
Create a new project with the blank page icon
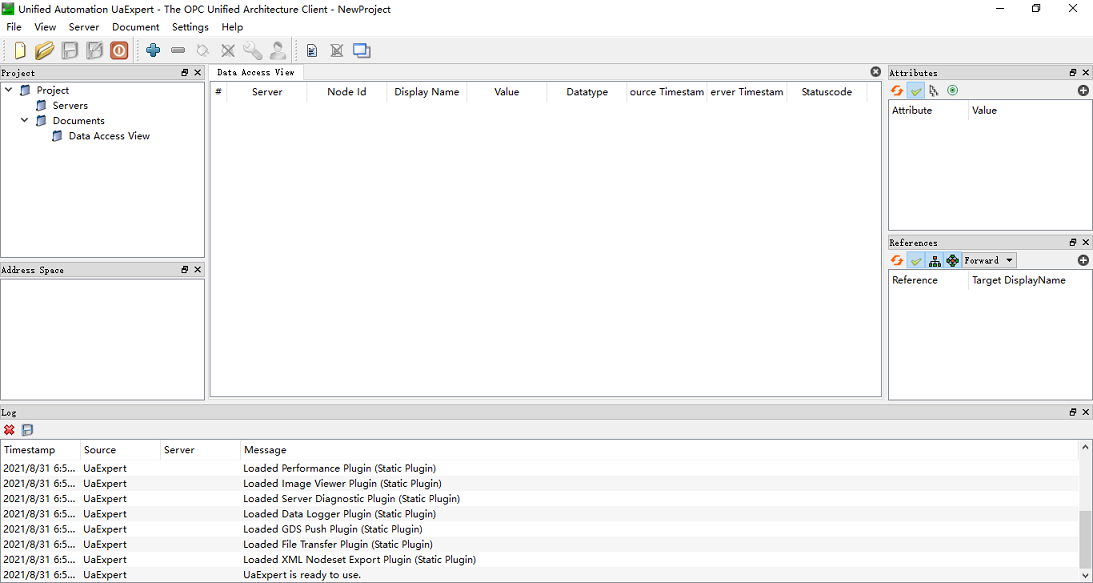coord(20,50)
